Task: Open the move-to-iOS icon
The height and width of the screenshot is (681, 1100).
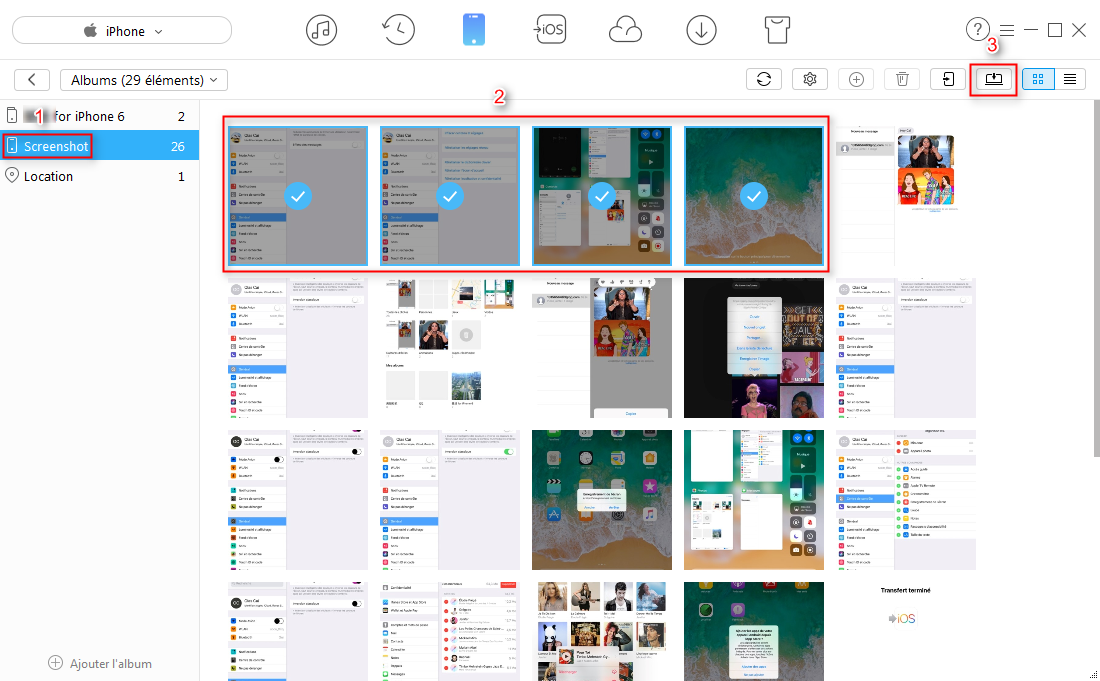Action: pos(550,30)
